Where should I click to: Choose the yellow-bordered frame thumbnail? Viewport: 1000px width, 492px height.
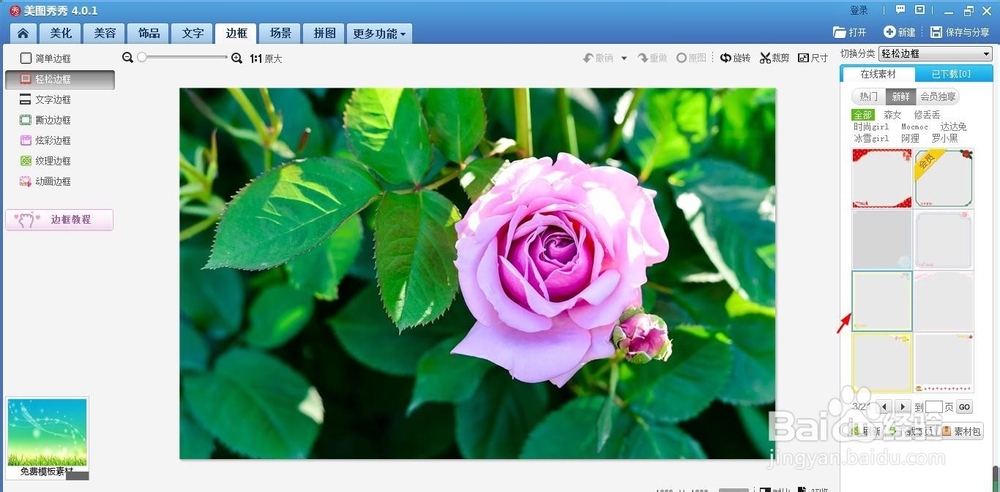882,362
